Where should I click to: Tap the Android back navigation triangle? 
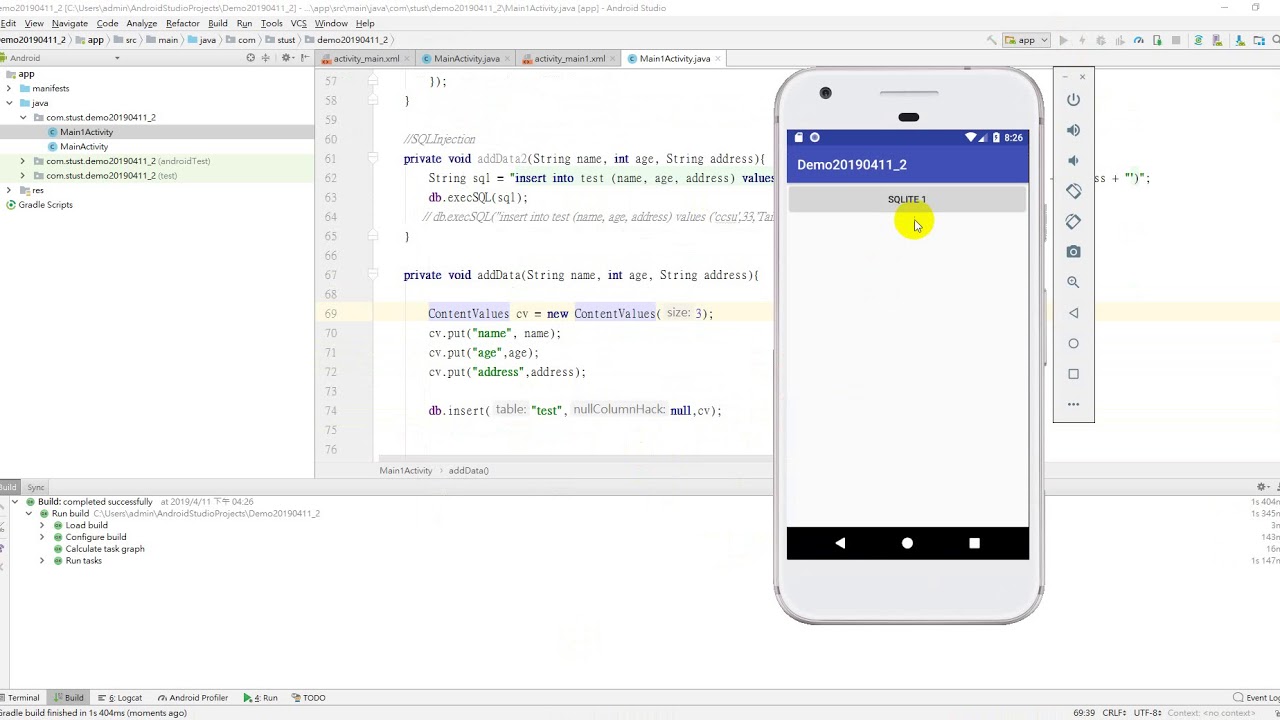(840, 543)
